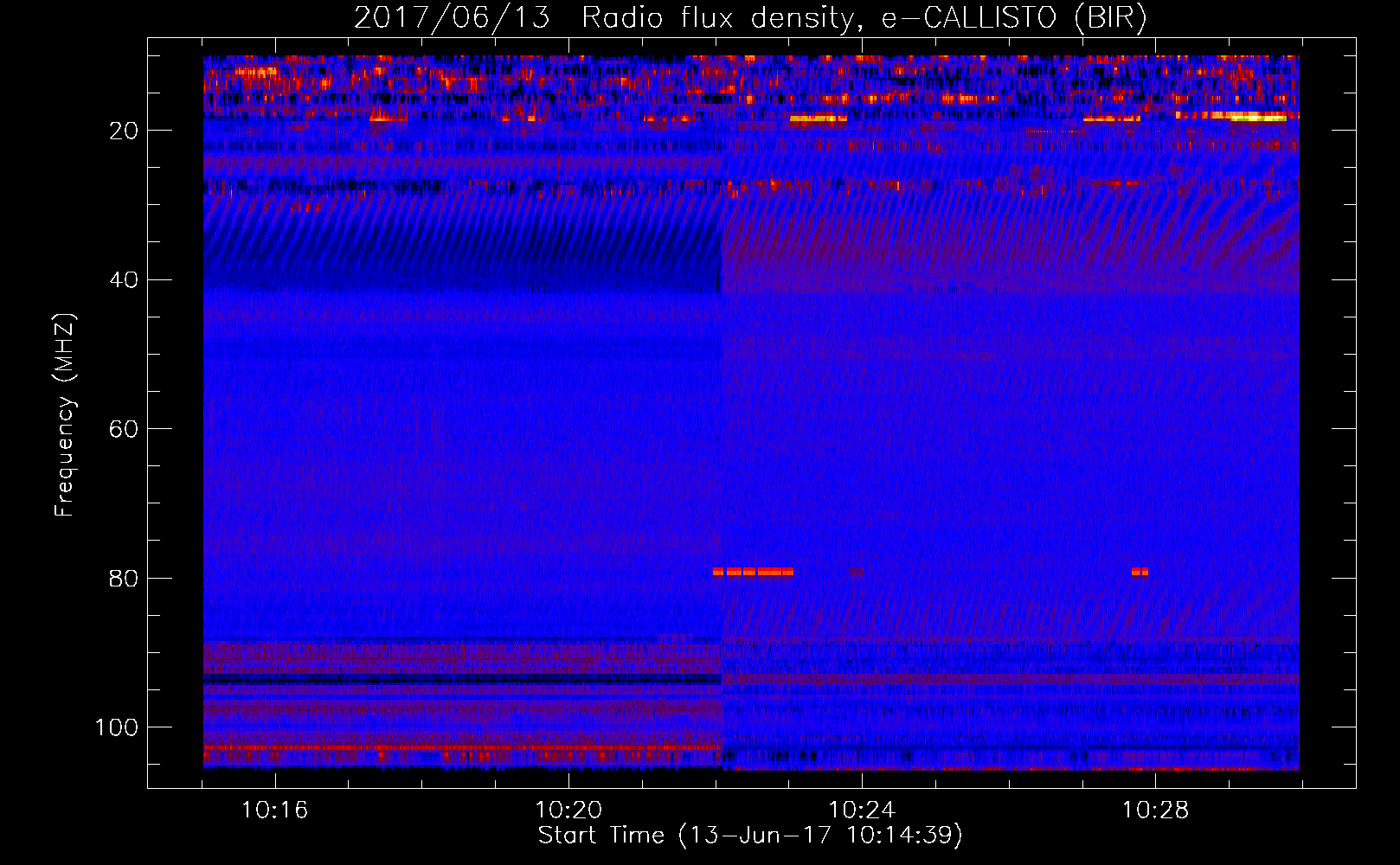The width and height of the screenshot is (1400, 865).
Task: Select the 100 MHz frequency tick label
Action: coord(117,727)
